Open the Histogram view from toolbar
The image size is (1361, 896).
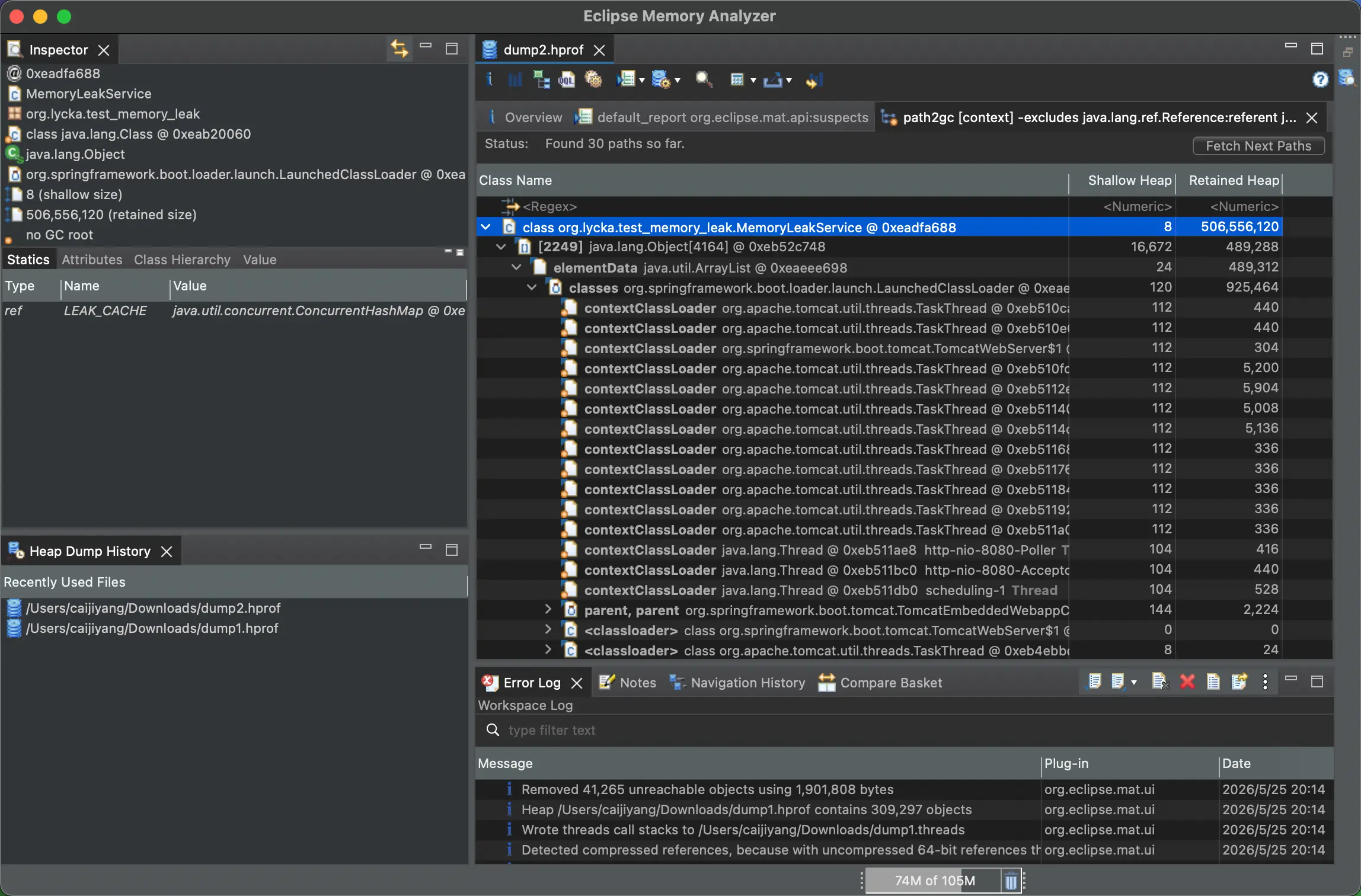click(515, 79)
